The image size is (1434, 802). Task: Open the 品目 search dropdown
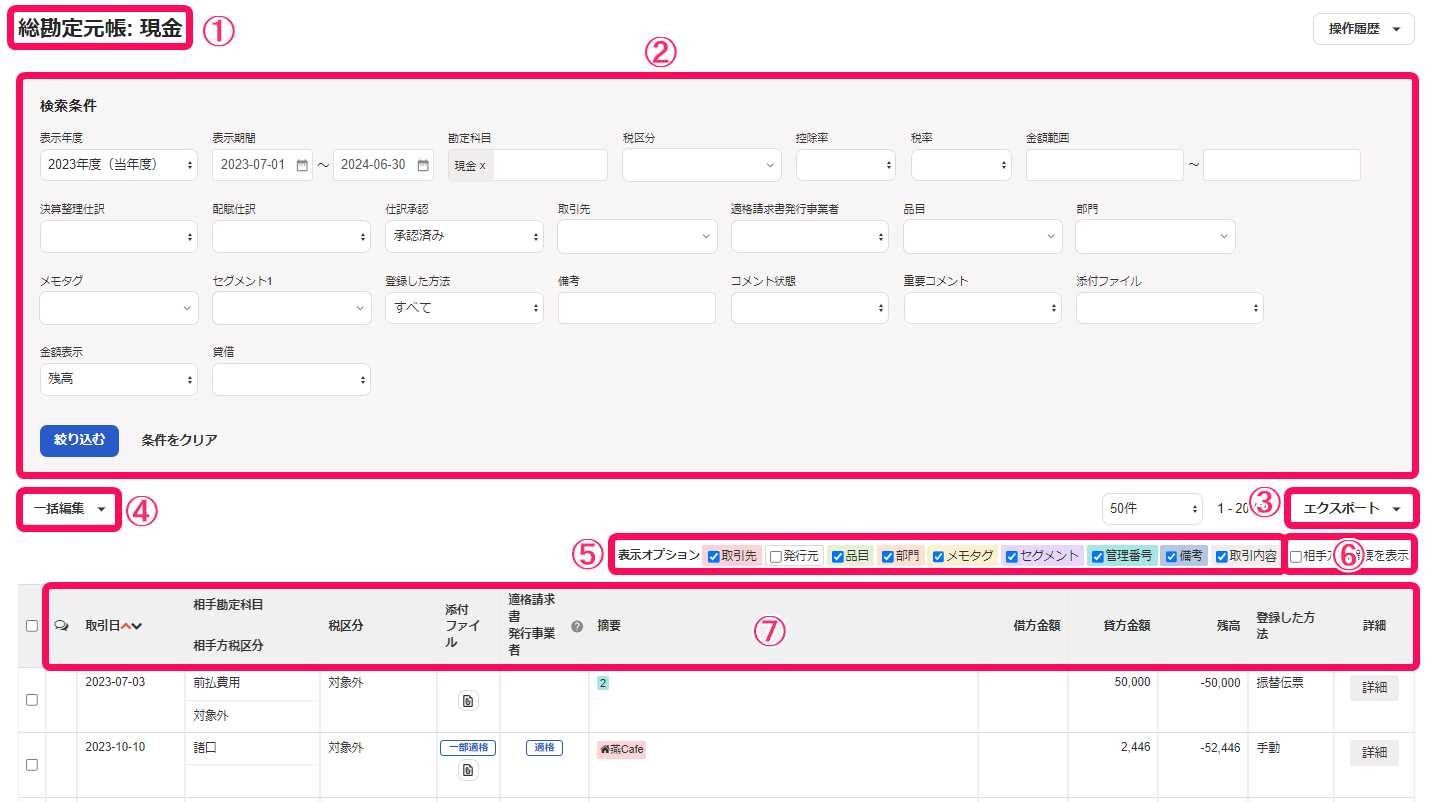point(983,237)
